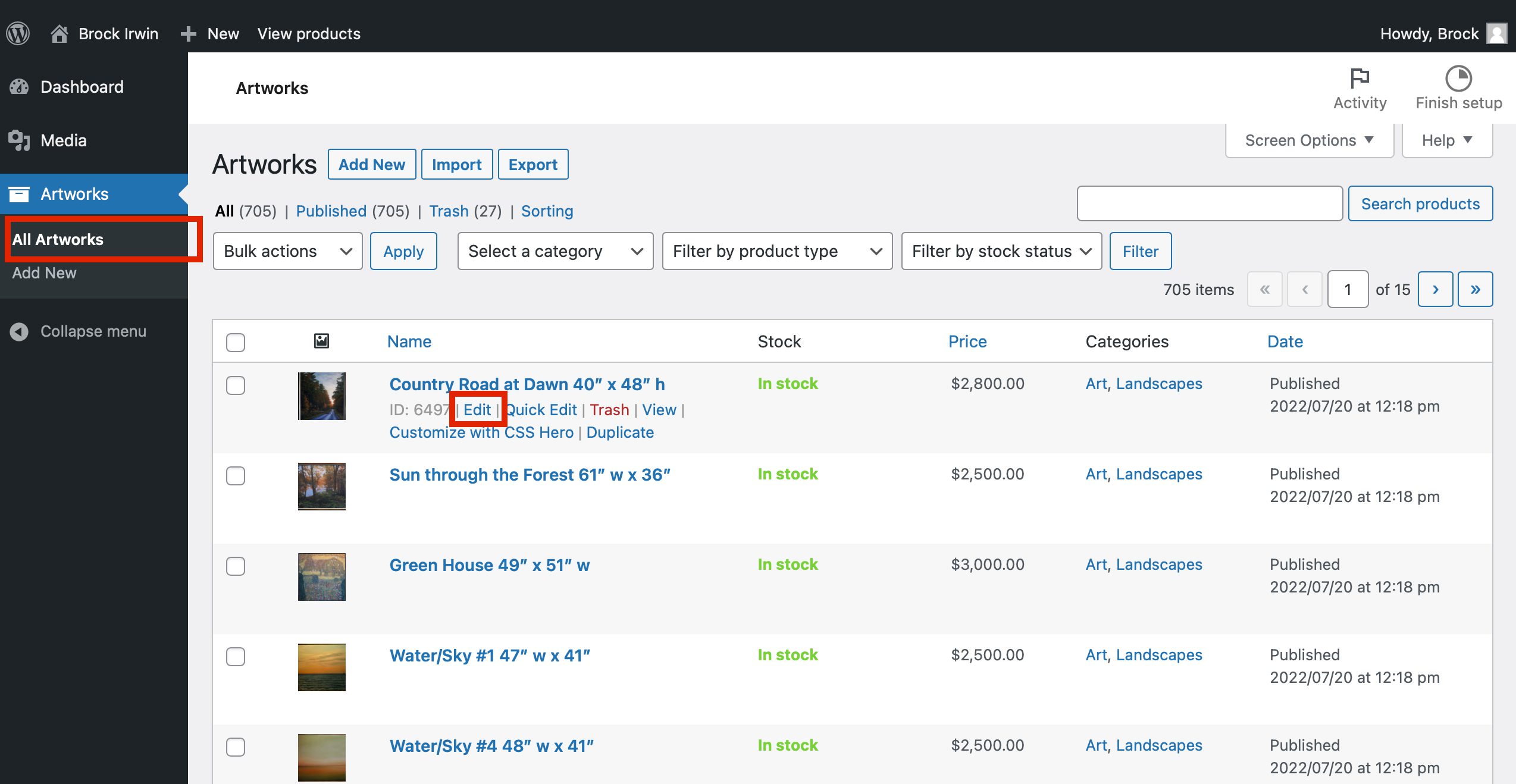Jump to the last page double arrow
This screenshot has height=784, width=1516.
(1475, 290)
